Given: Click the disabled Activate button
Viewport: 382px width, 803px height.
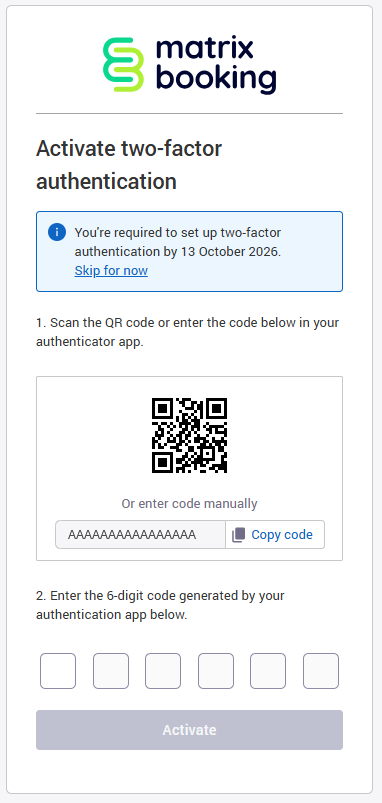Looking at the screenshot, I should point(189,730).
